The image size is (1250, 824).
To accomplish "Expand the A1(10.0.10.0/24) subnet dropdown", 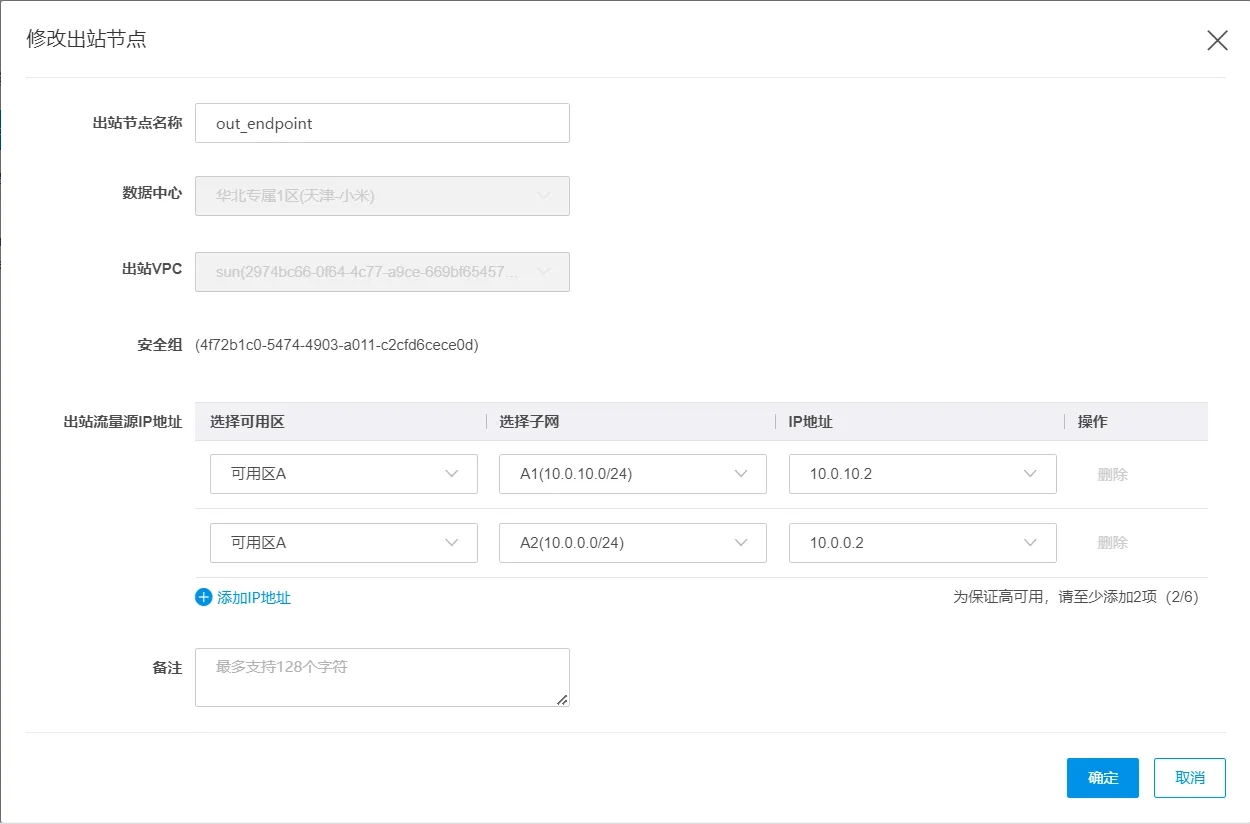I will [x=632, y=474].
